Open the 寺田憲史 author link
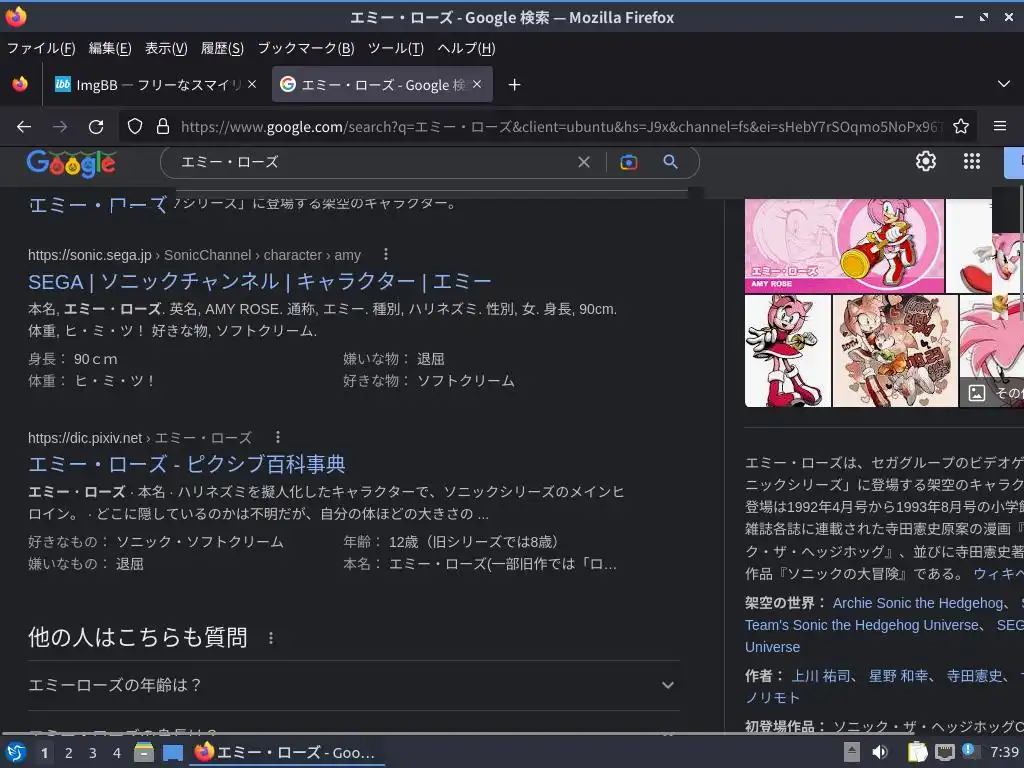 [x=975, y=677]
